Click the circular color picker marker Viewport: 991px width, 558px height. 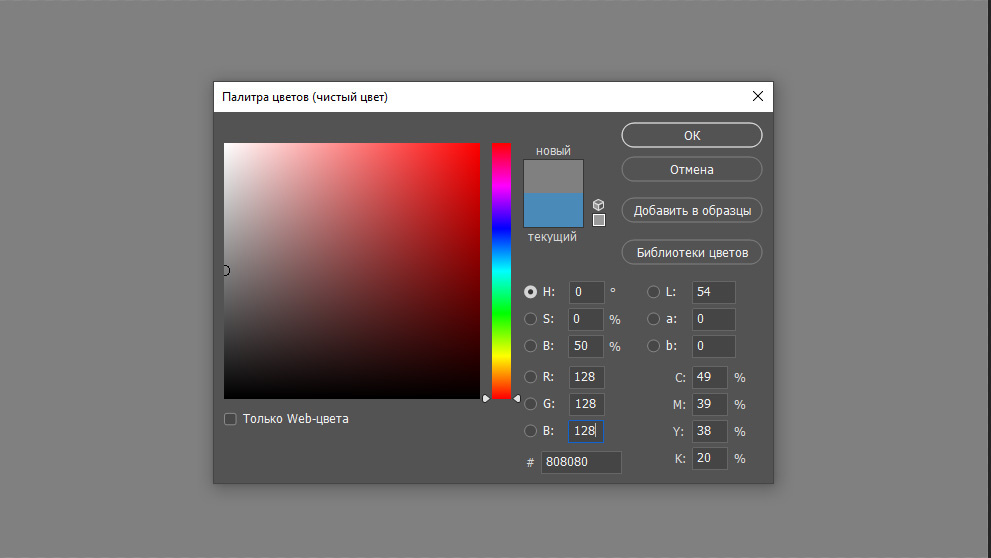click(x=226, y=270)
